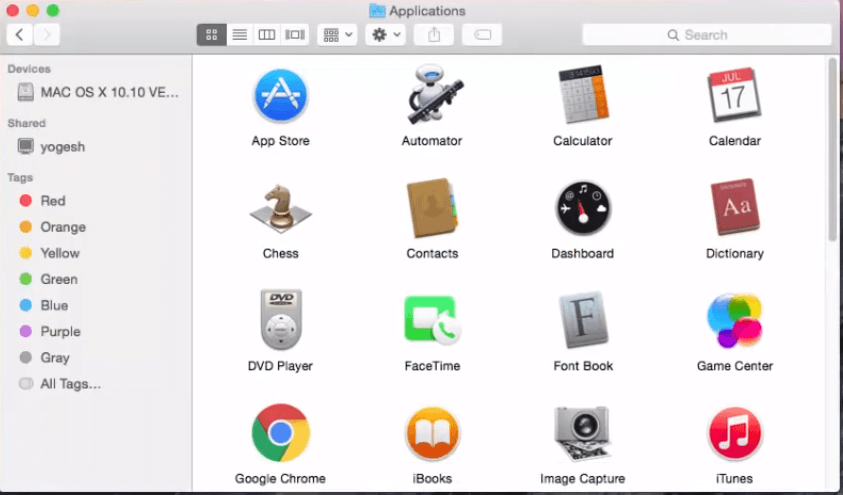The image size is (843, 495).
Task: Click the Calculator app icon
Action: [x=583, y=95]
